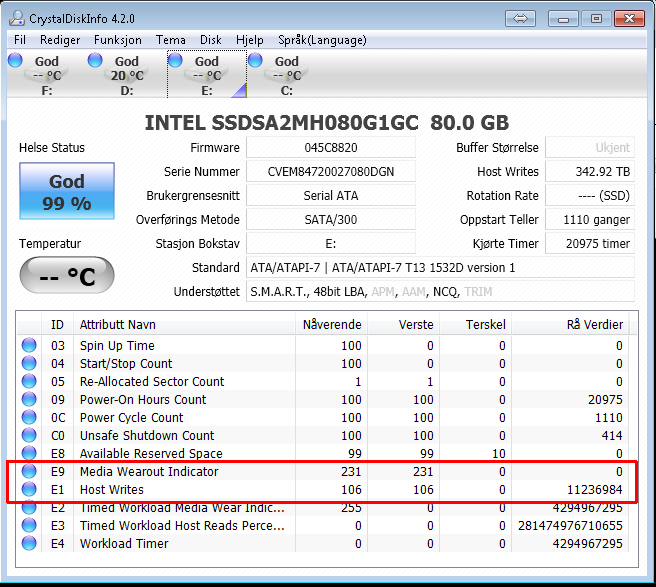Click the Temperatur label
The height and width of the screenshot is (587, 656).
coord(50,244)
